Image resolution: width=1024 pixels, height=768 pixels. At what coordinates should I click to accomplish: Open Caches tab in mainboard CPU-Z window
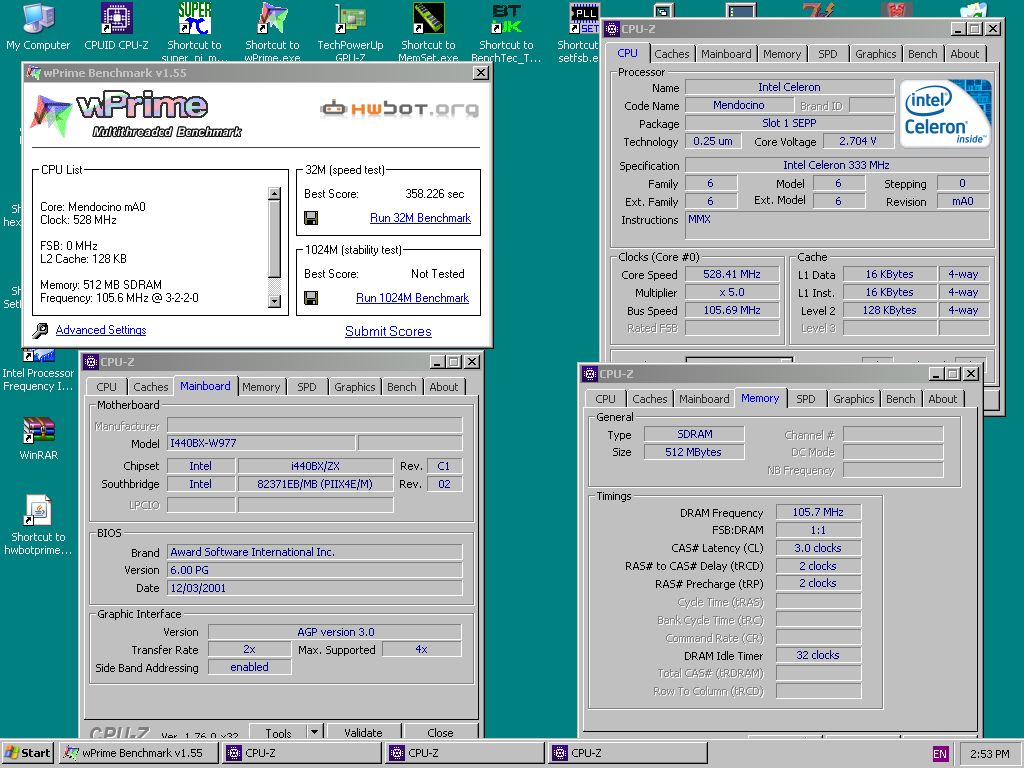[151, 387]
